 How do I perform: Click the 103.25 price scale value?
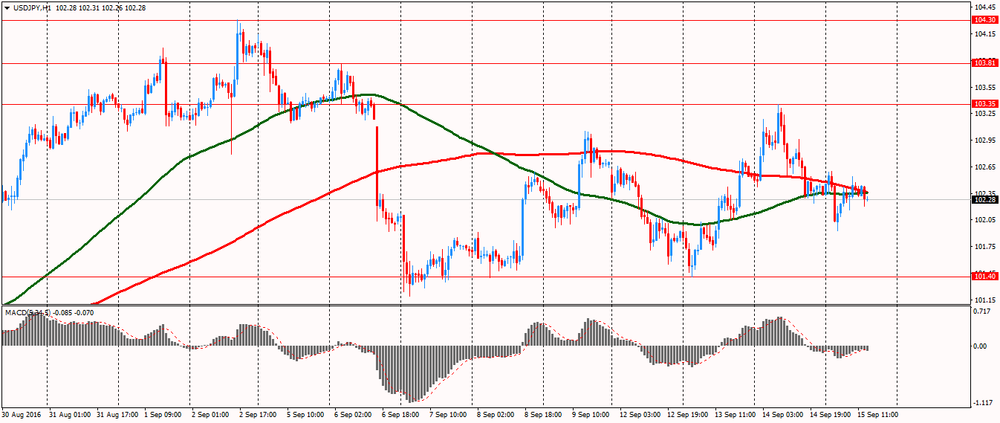point(984,114)
